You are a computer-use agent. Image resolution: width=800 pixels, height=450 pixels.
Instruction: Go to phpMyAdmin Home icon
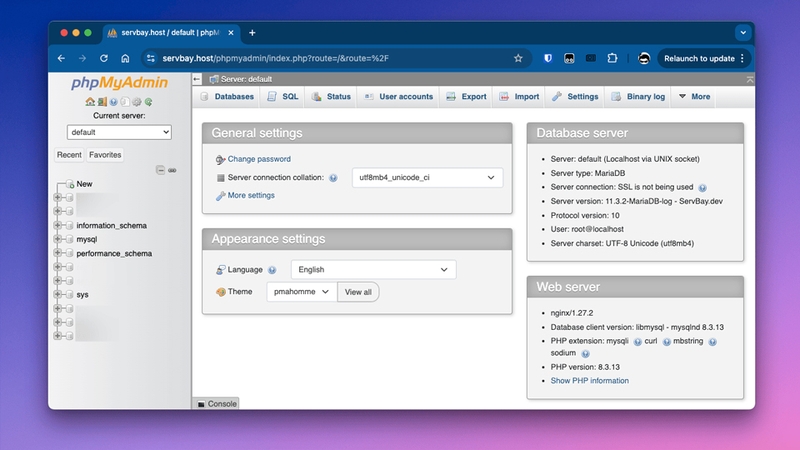pyautogui.click(x=90, y=102)
